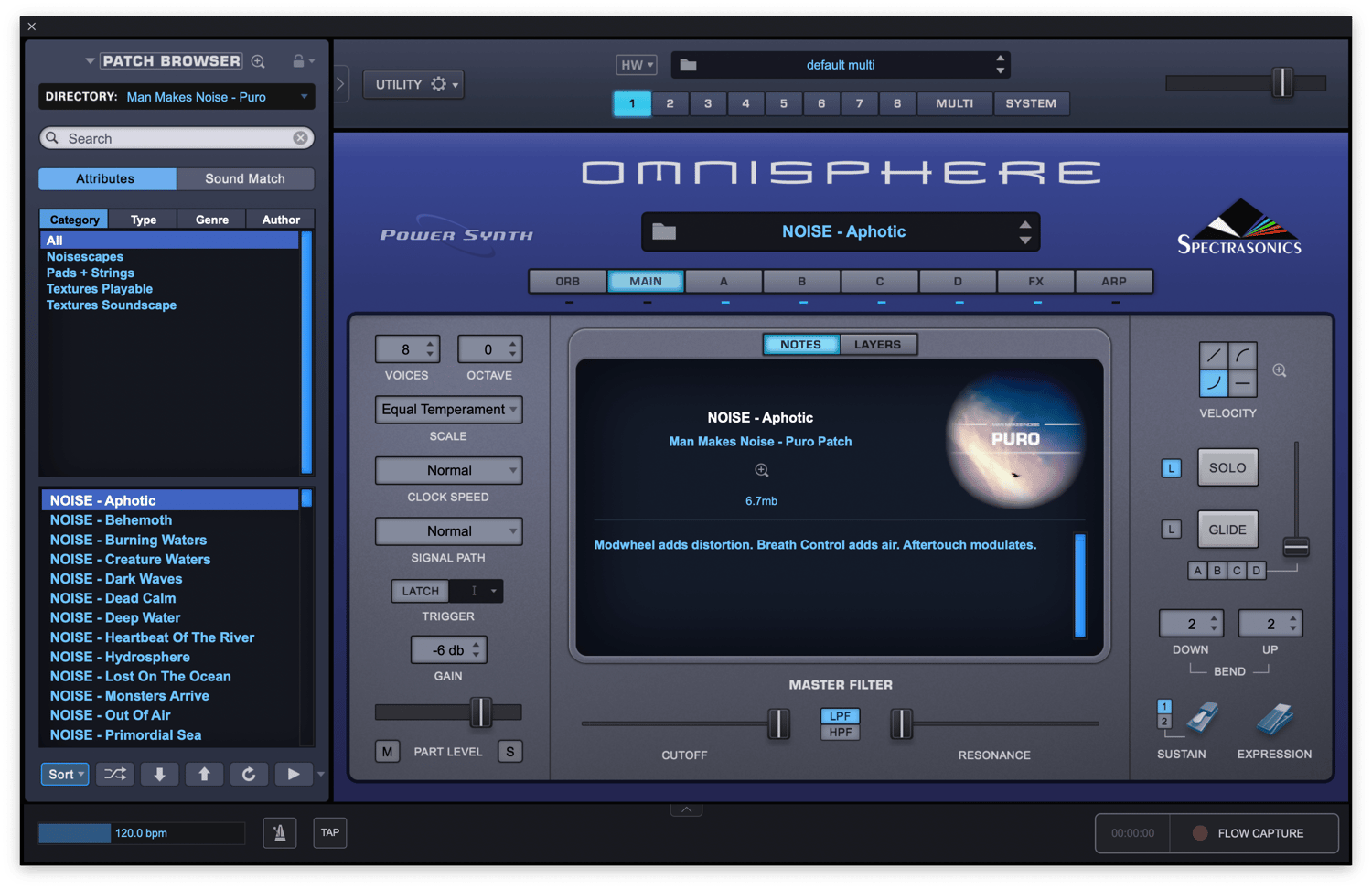Screen dimensions: 1372x889
Task: Open the Sort dropdown
Action: (65, 775)
